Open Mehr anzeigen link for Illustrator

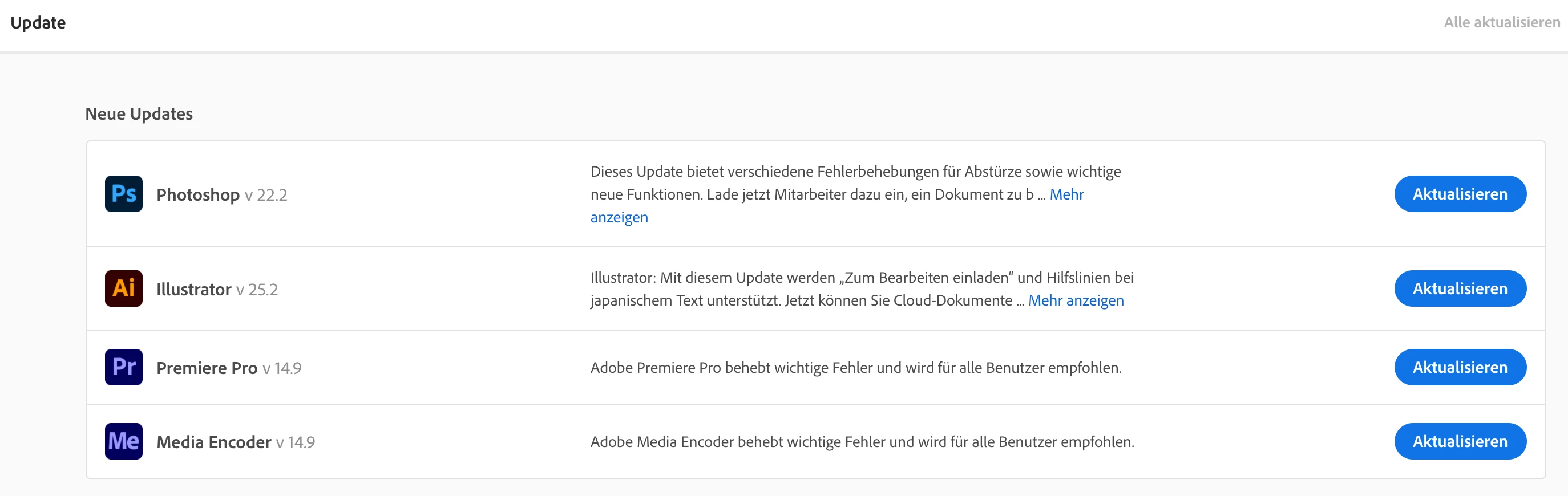point(1076,300)
